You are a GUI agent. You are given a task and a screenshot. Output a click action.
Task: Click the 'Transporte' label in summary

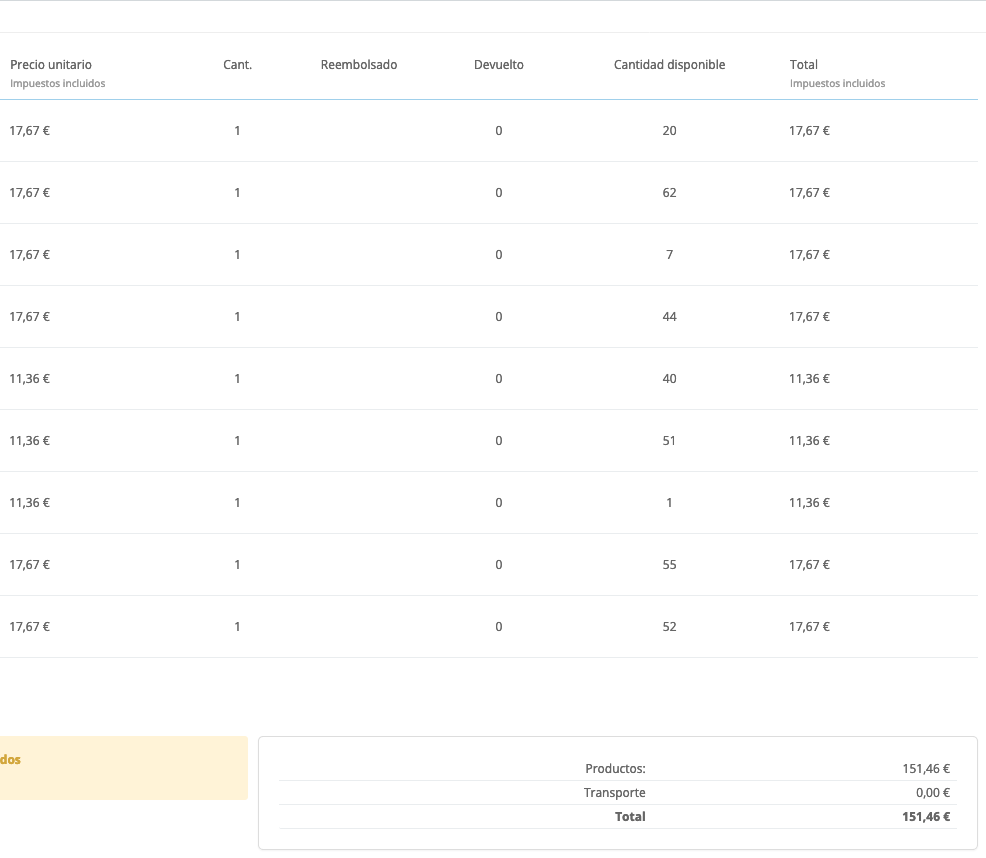coord(614,793)
